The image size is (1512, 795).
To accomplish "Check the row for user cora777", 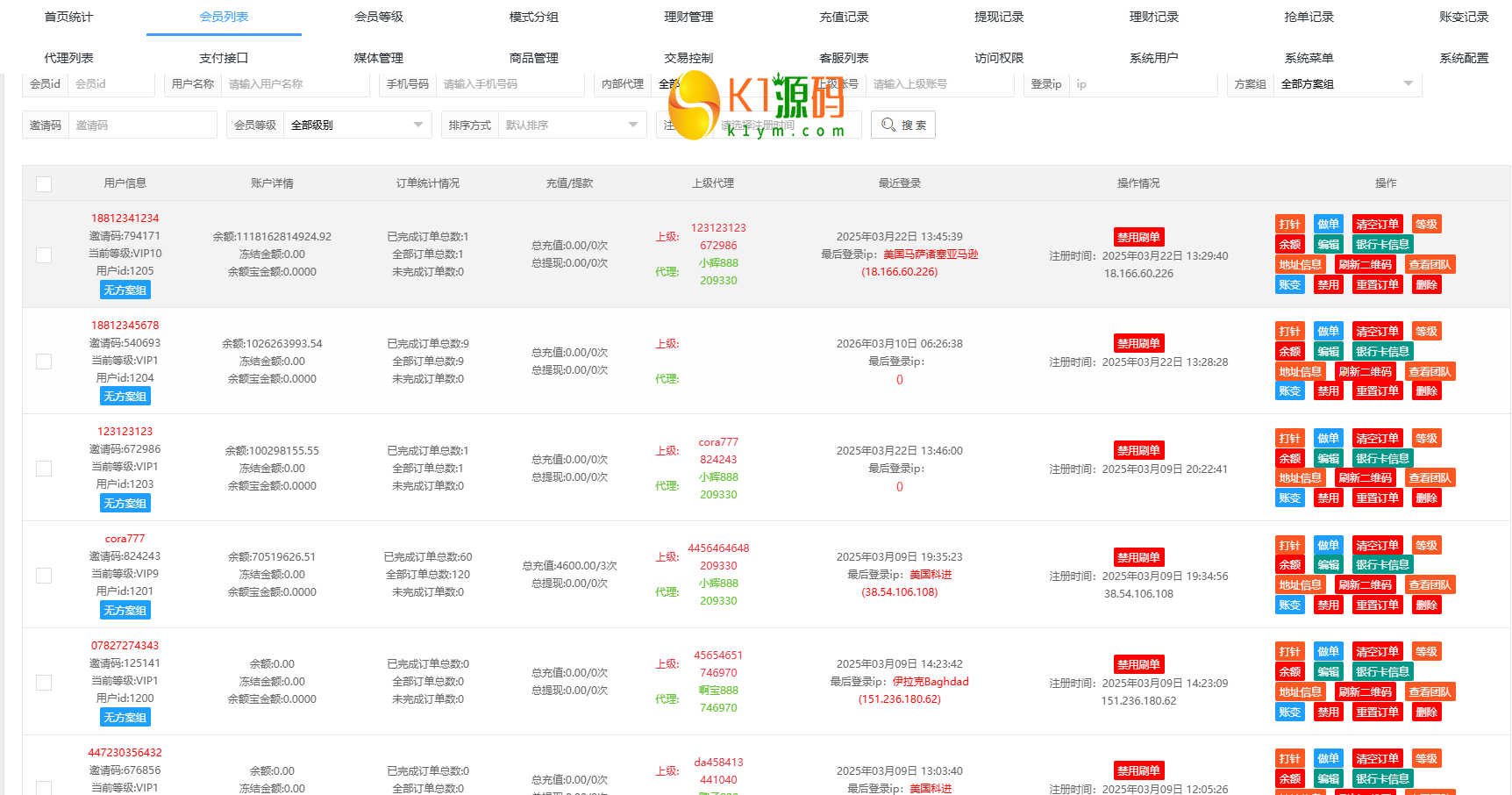I will [x=44, y=576].
